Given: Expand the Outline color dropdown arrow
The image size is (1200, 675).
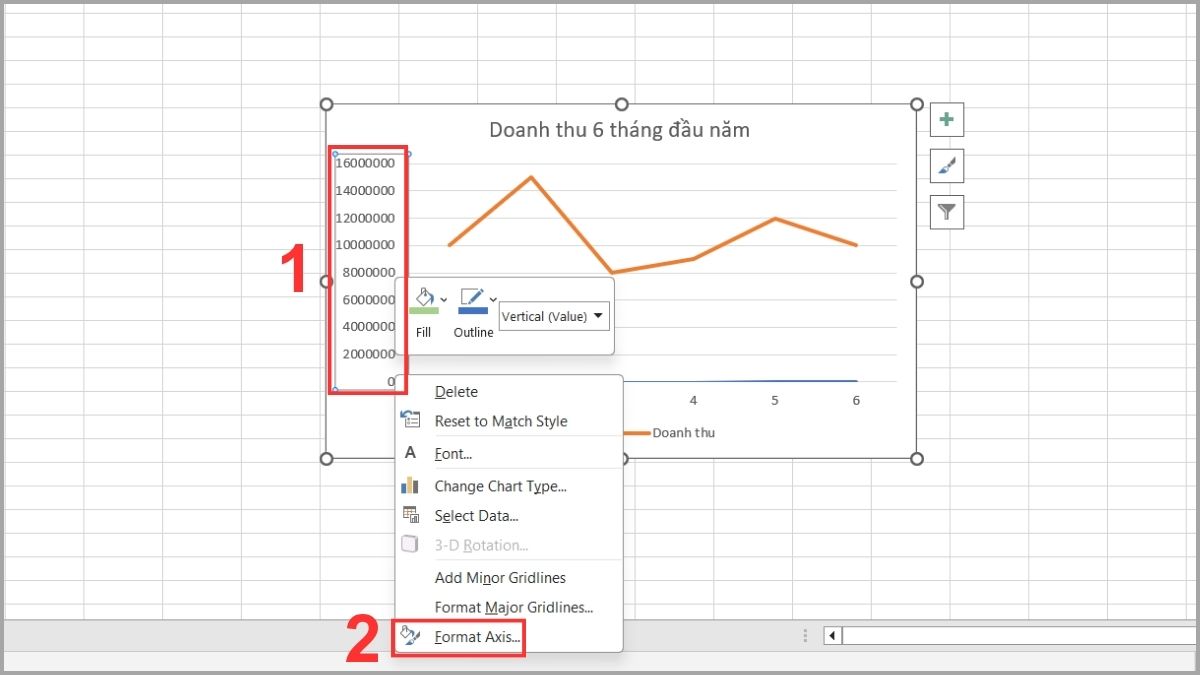Looking at the screenshot, I should point(493,299).
